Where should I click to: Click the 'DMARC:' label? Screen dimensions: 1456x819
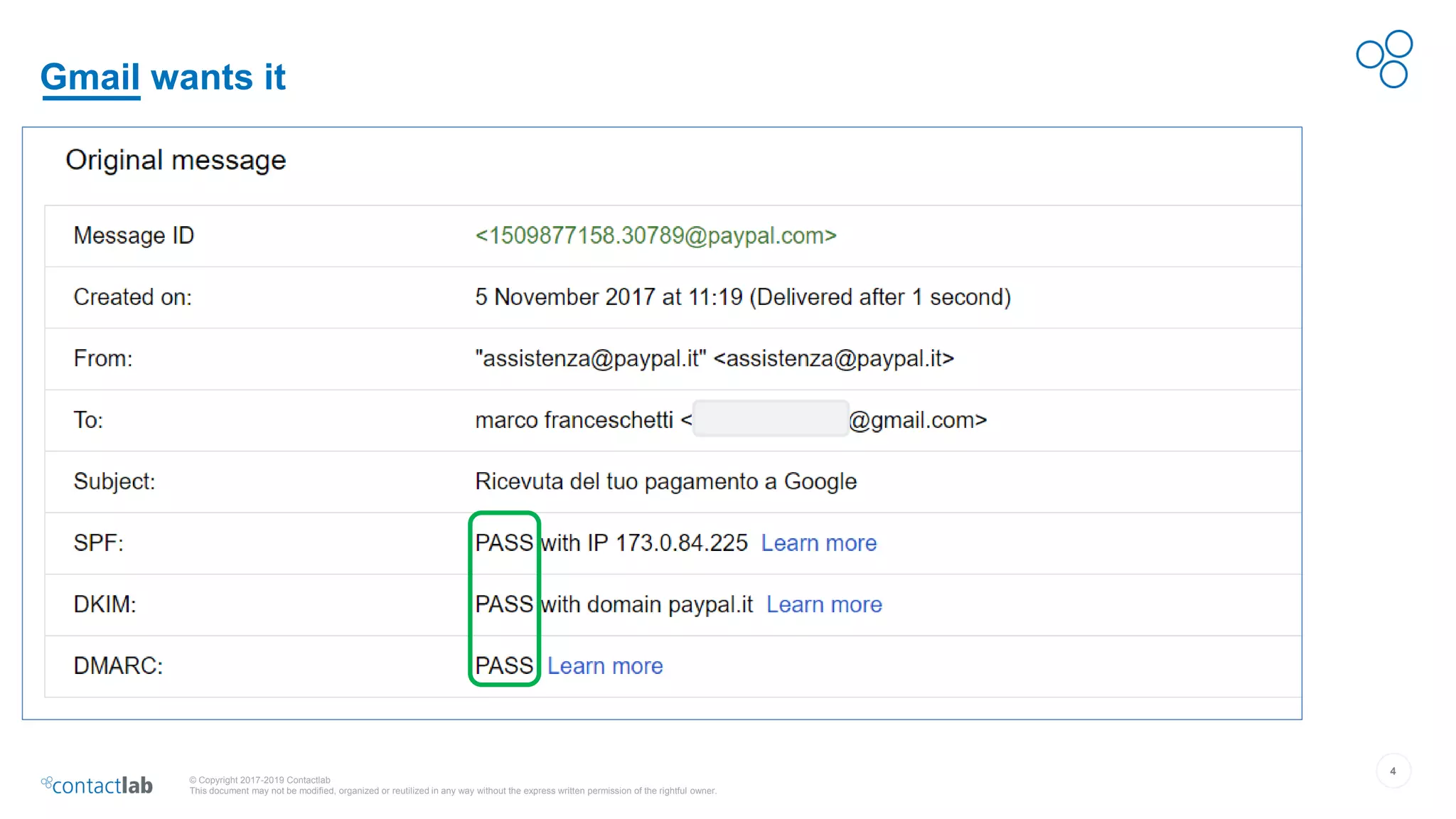118,666
